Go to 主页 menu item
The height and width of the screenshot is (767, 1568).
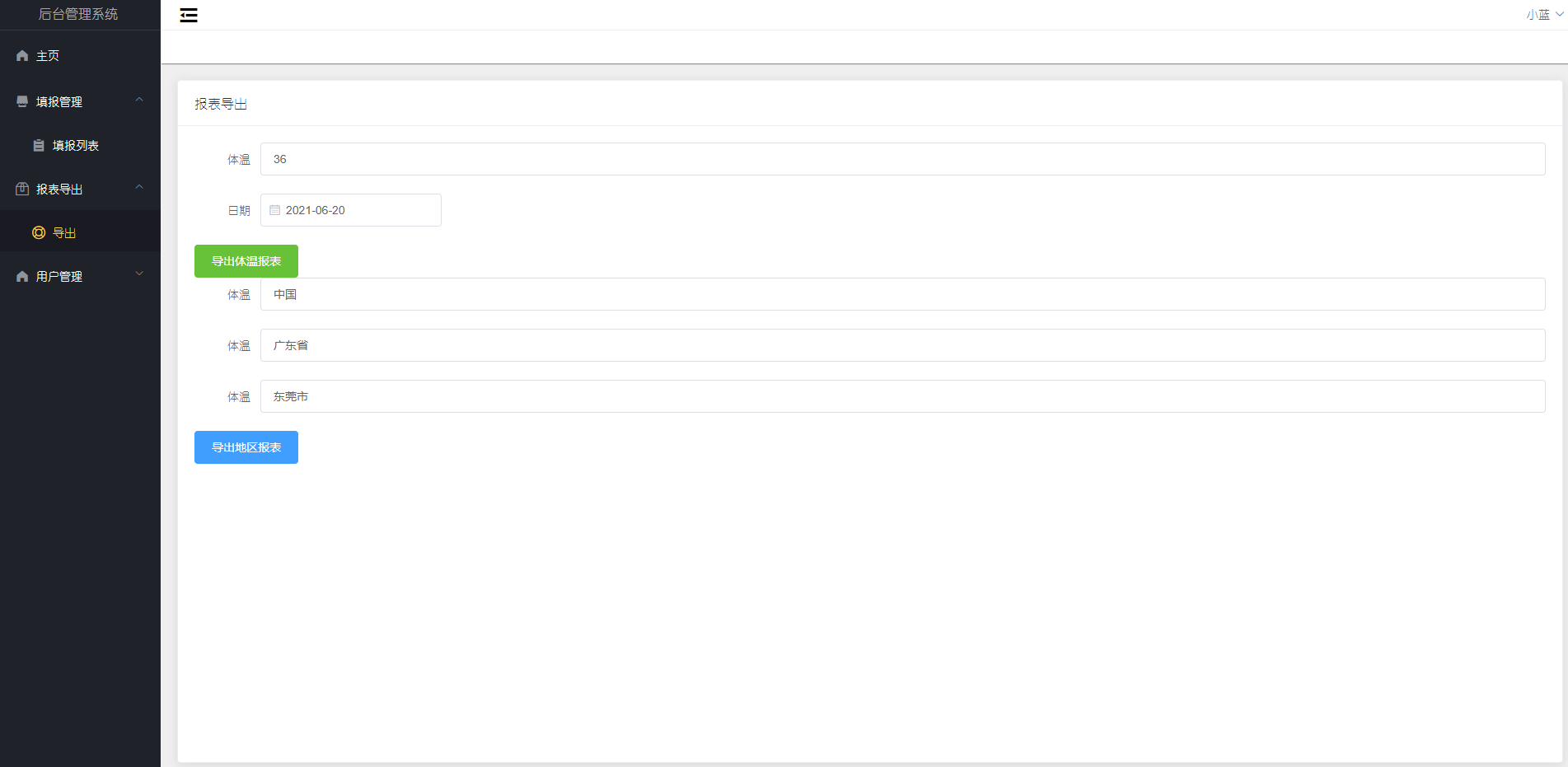coord(48,56)
